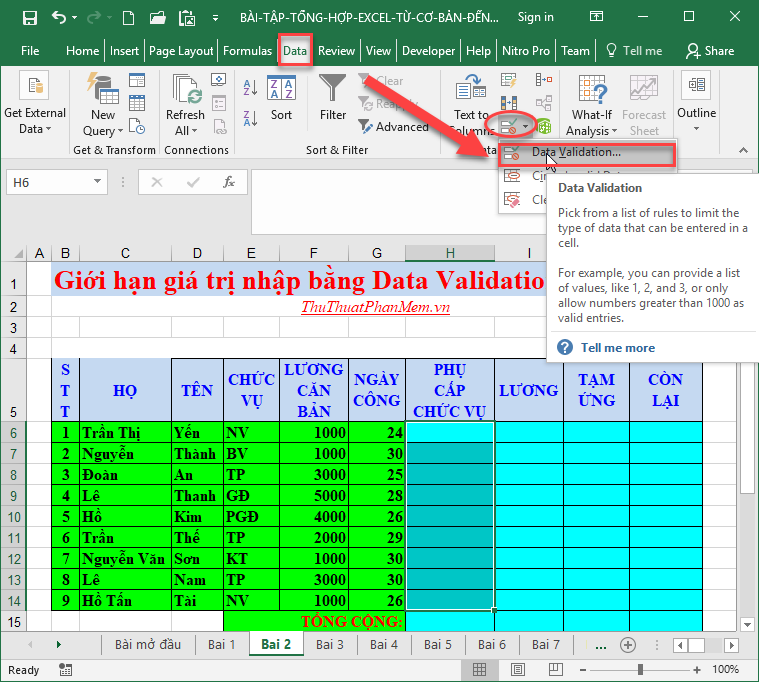Image resolution: width=759 pixels, height=682 pixels.
Task: Click the macro recording status bar icon
Action: tap(65, 670)
